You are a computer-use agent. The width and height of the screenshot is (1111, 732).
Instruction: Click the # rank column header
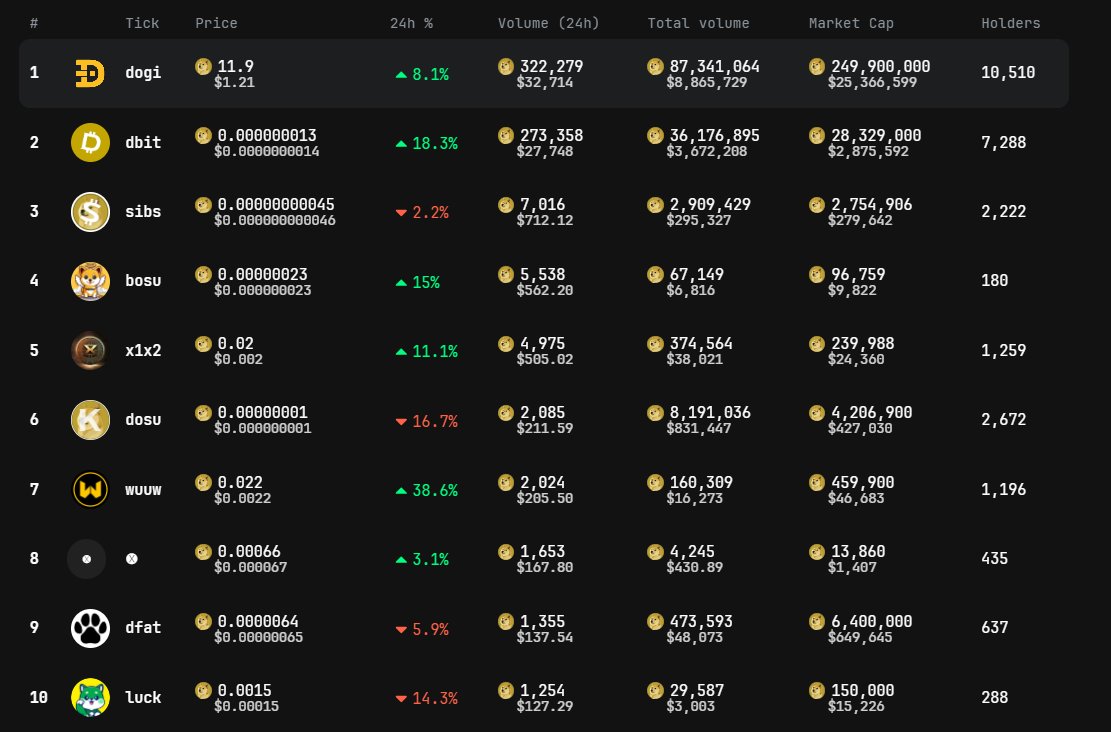pyautogui.click(x=34, y=23)
